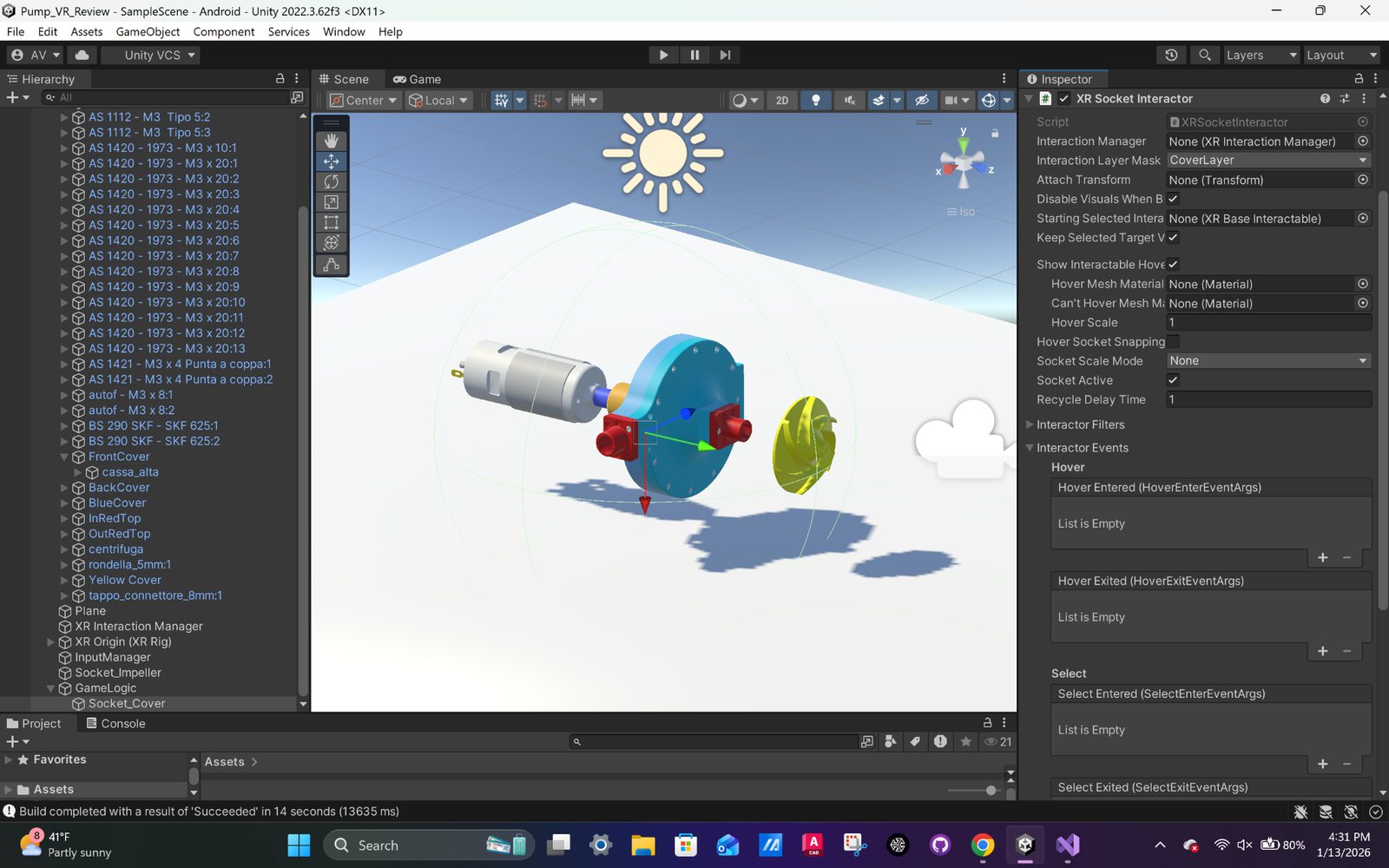Select the Rect transform tool

coord(331,223)
